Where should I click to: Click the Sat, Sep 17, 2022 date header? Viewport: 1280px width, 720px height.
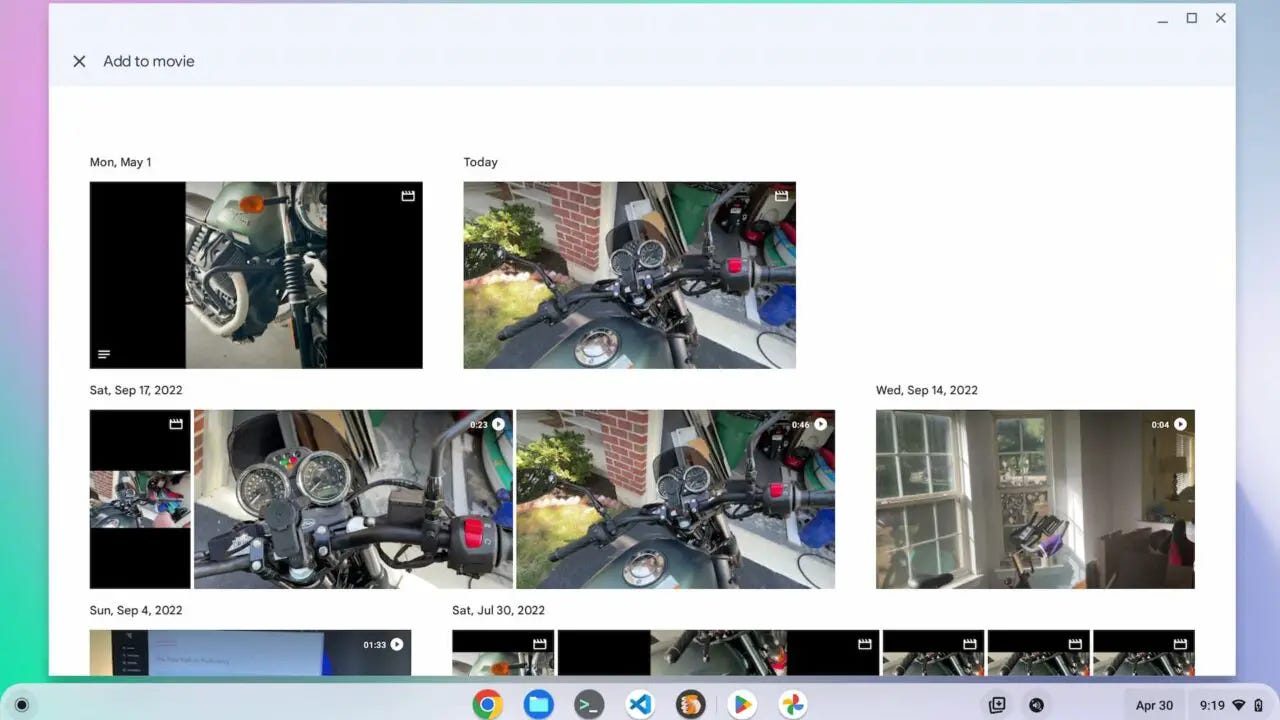(x=136, y=390)
